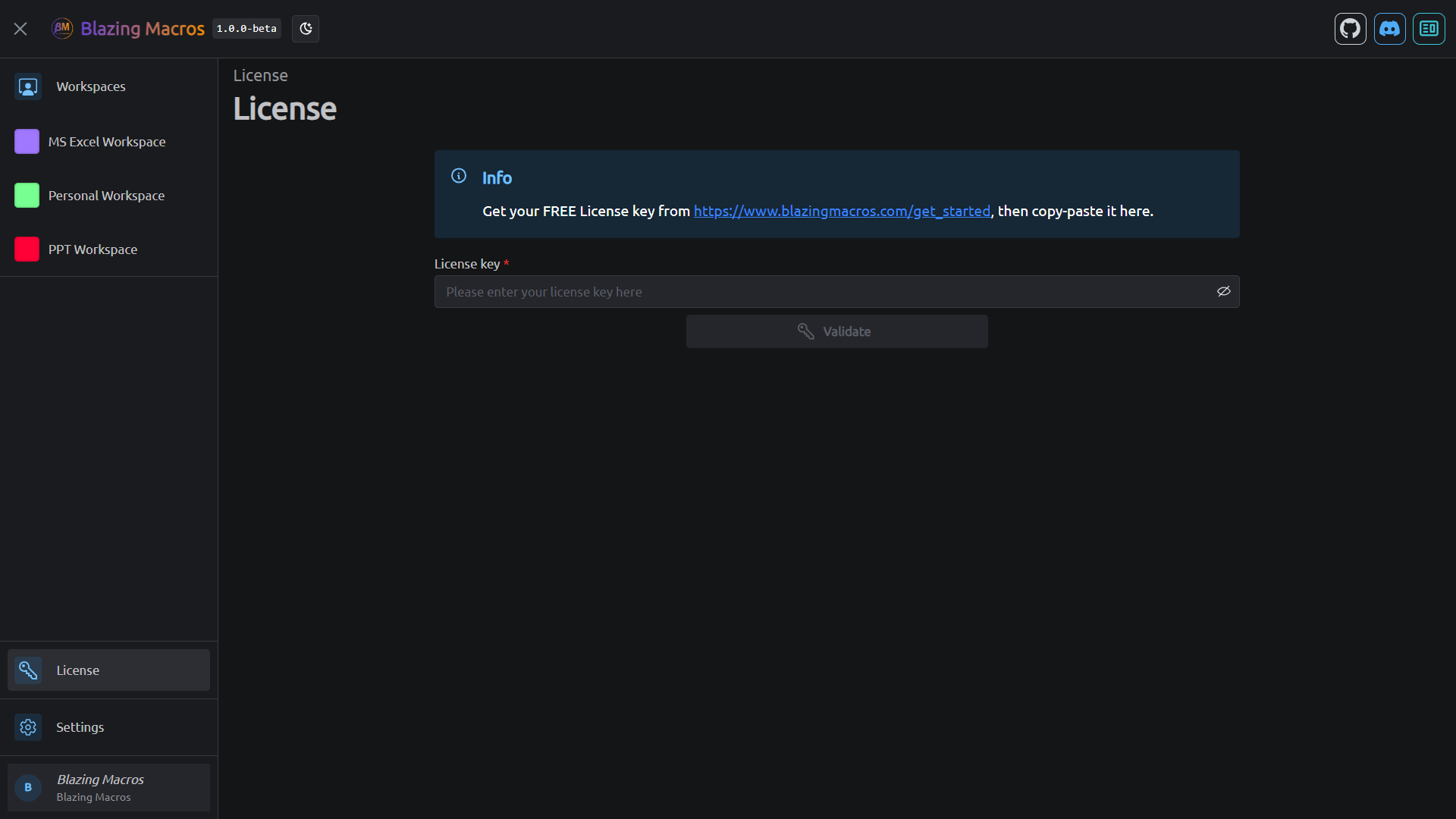The image size is (1456, 819).
Task: Open the GitHub repository icon
Action: (1351, 29)
